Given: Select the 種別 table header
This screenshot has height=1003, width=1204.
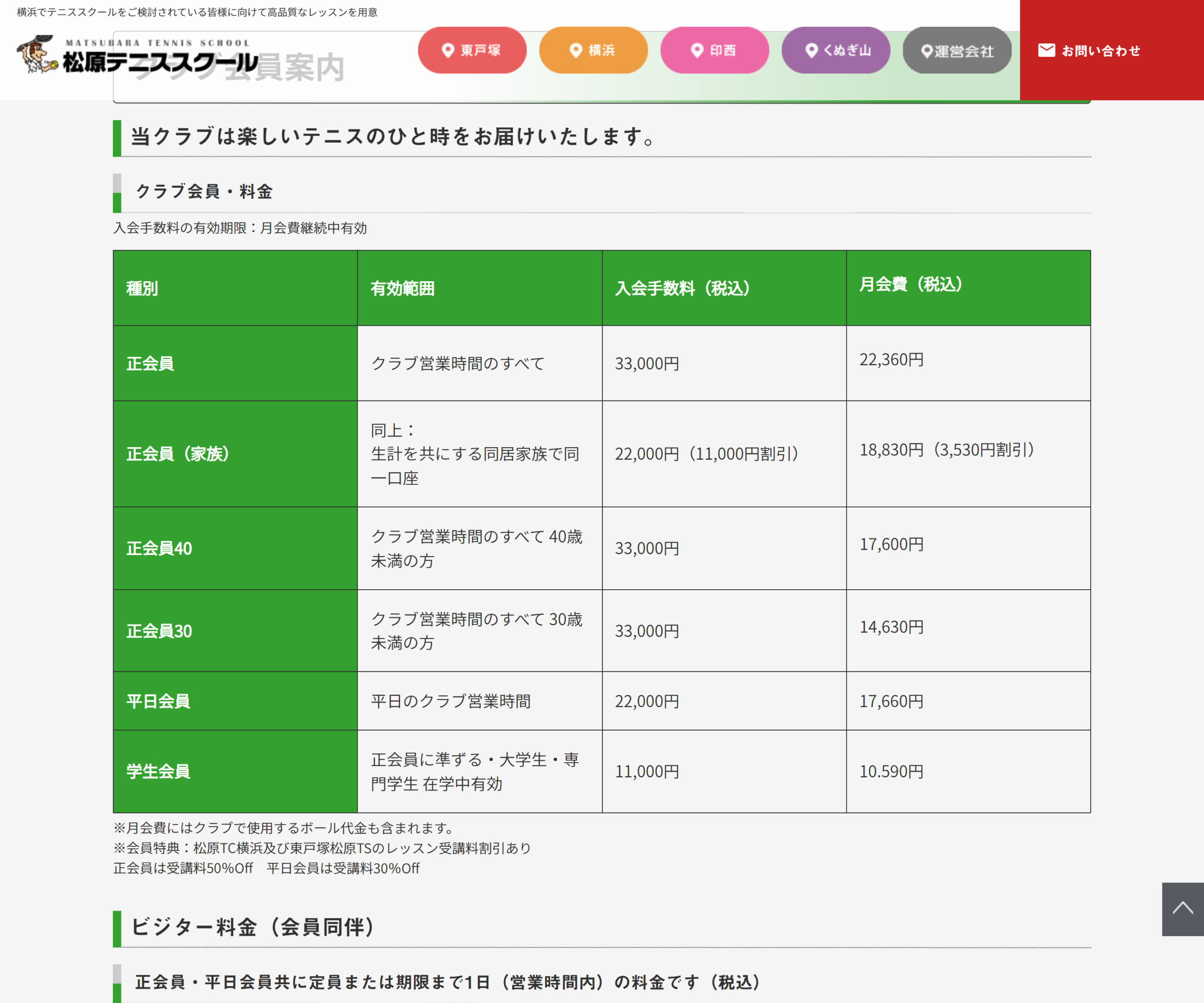Looking at the screenshot, I should pos(235,288).
